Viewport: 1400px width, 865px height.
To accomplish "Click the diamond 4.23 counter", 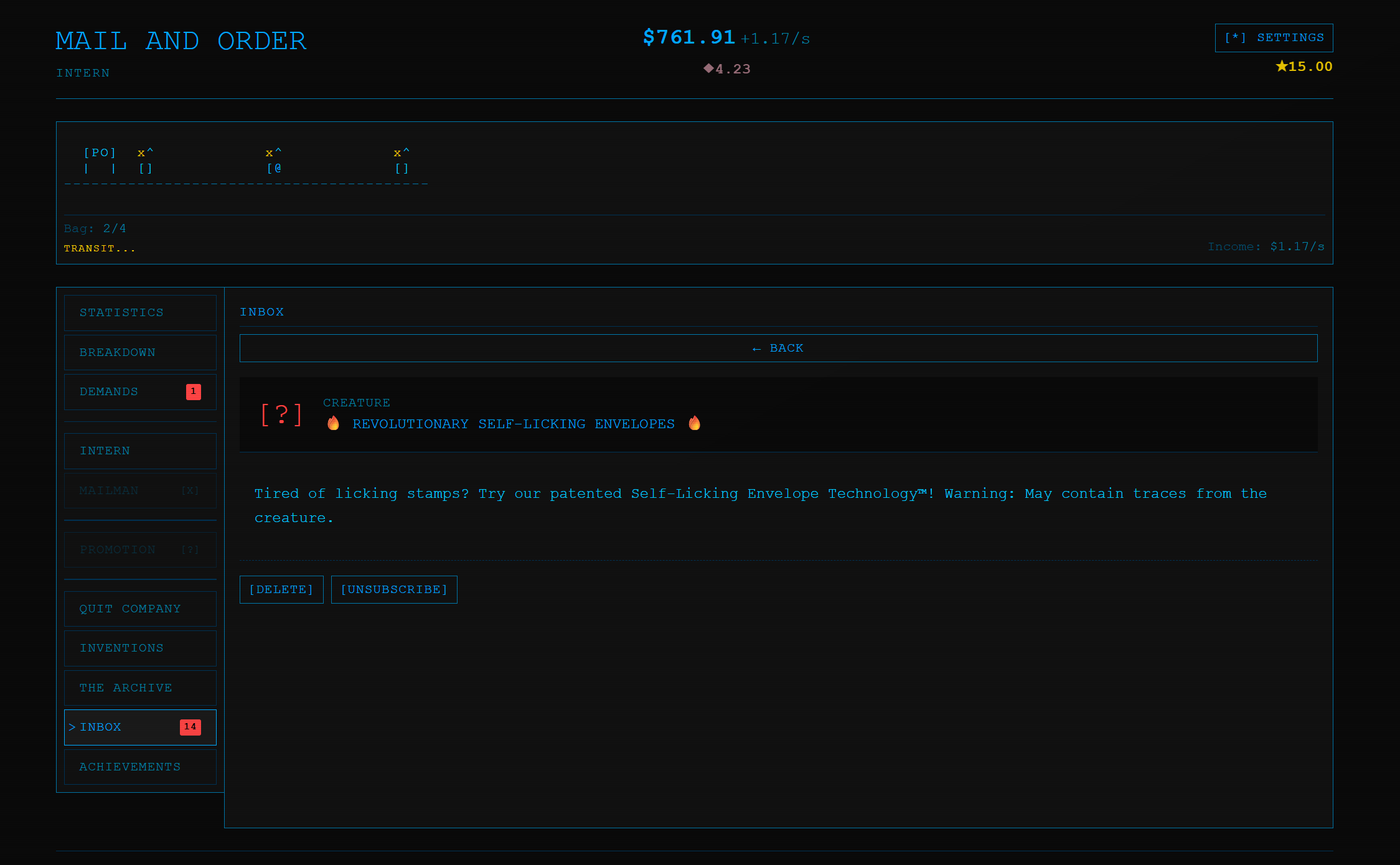I will [x=727, y=69].
